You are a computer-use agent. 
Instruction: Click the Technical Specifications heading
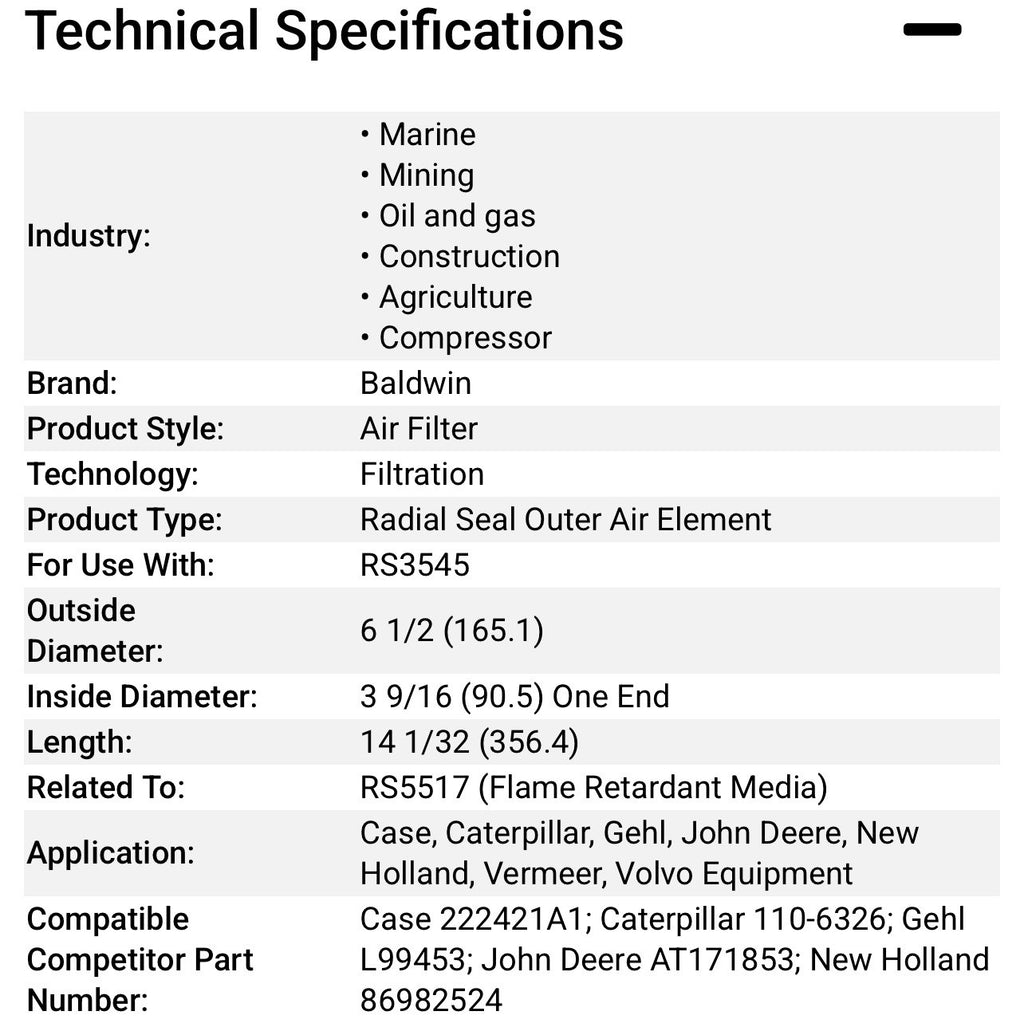tap(324, 31)
